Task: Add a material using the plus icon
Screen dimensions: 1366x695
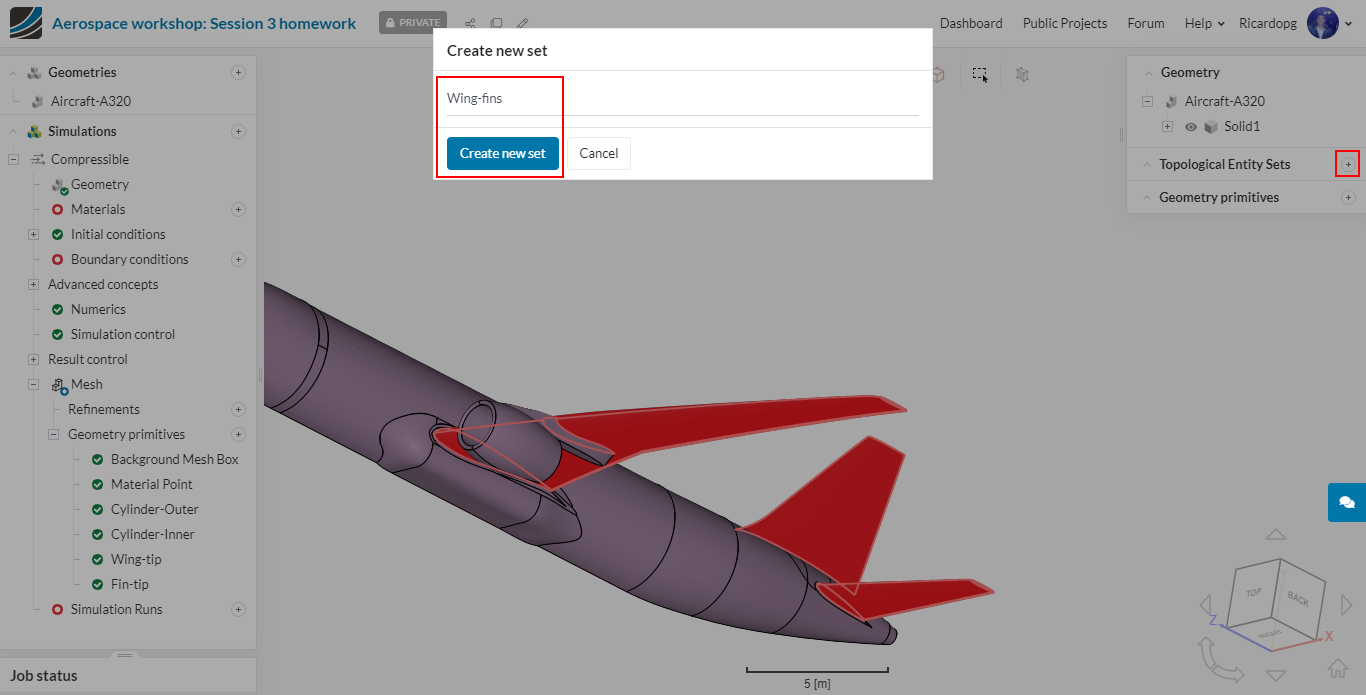Action: [x=238, y=209]
